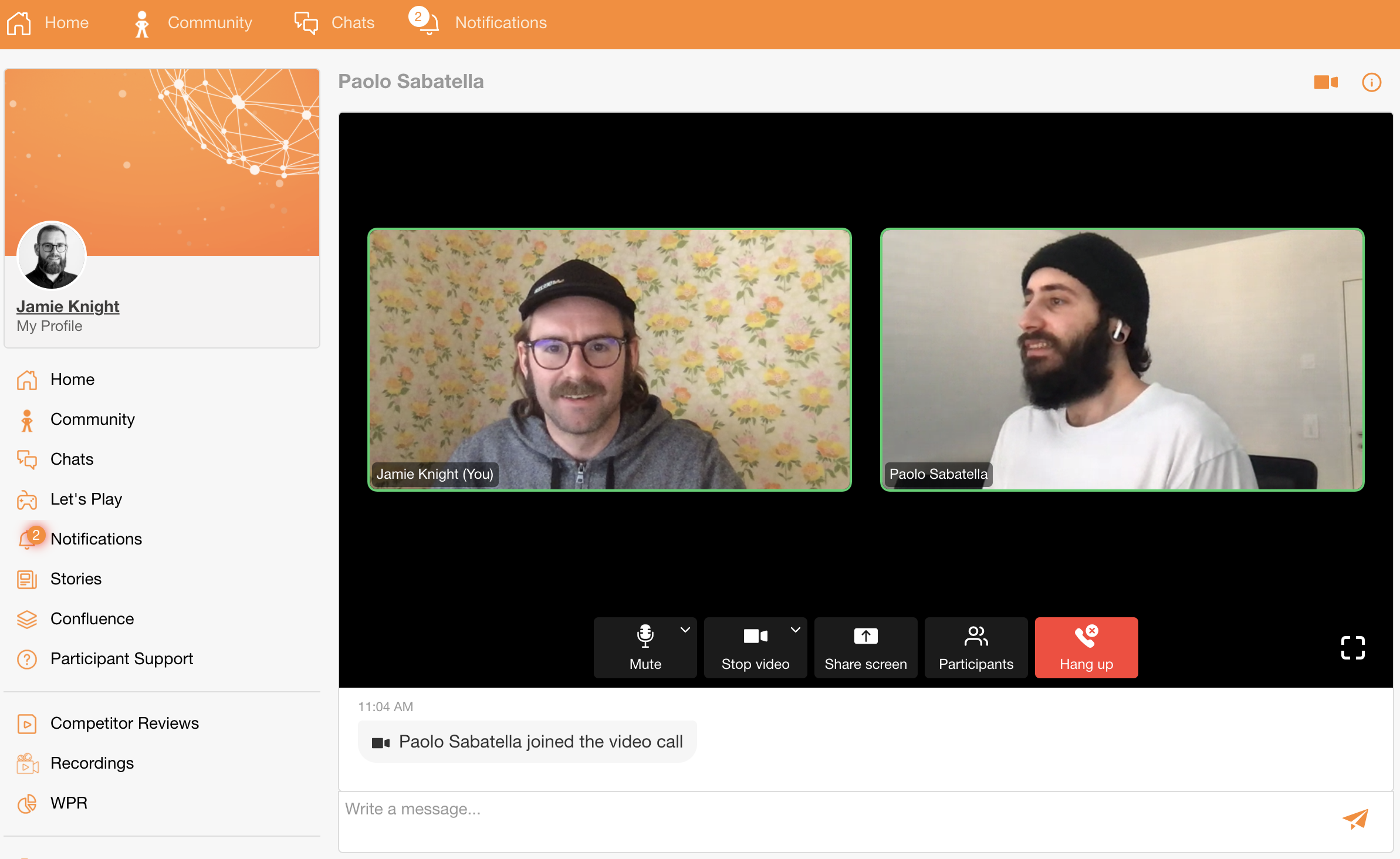1400x859 pixels.
Task: Open Home from top navigation text
Action: tap(66, 23)
